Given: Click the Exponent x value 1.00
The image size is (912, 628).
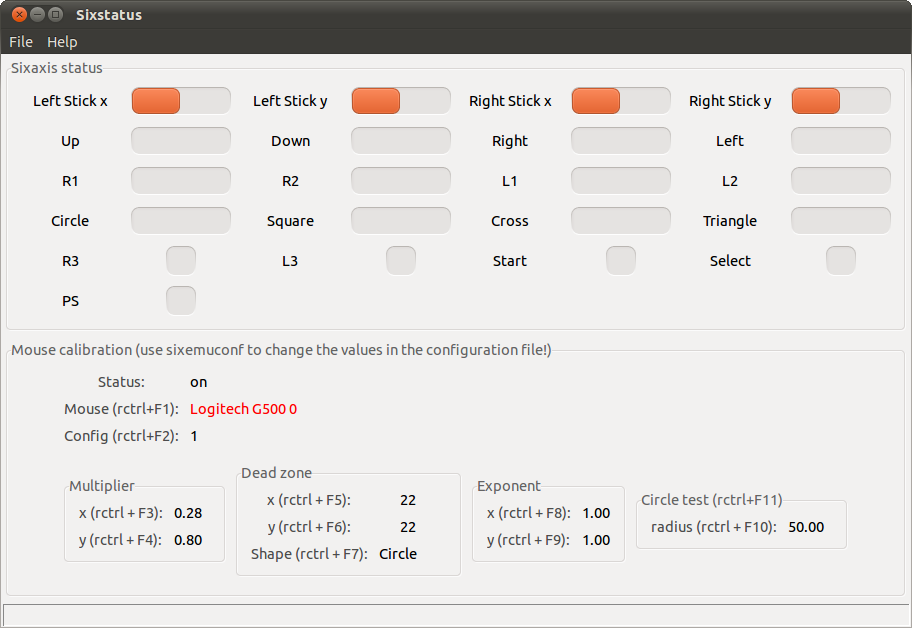Looking at the screenshot, I should point(596,513).
